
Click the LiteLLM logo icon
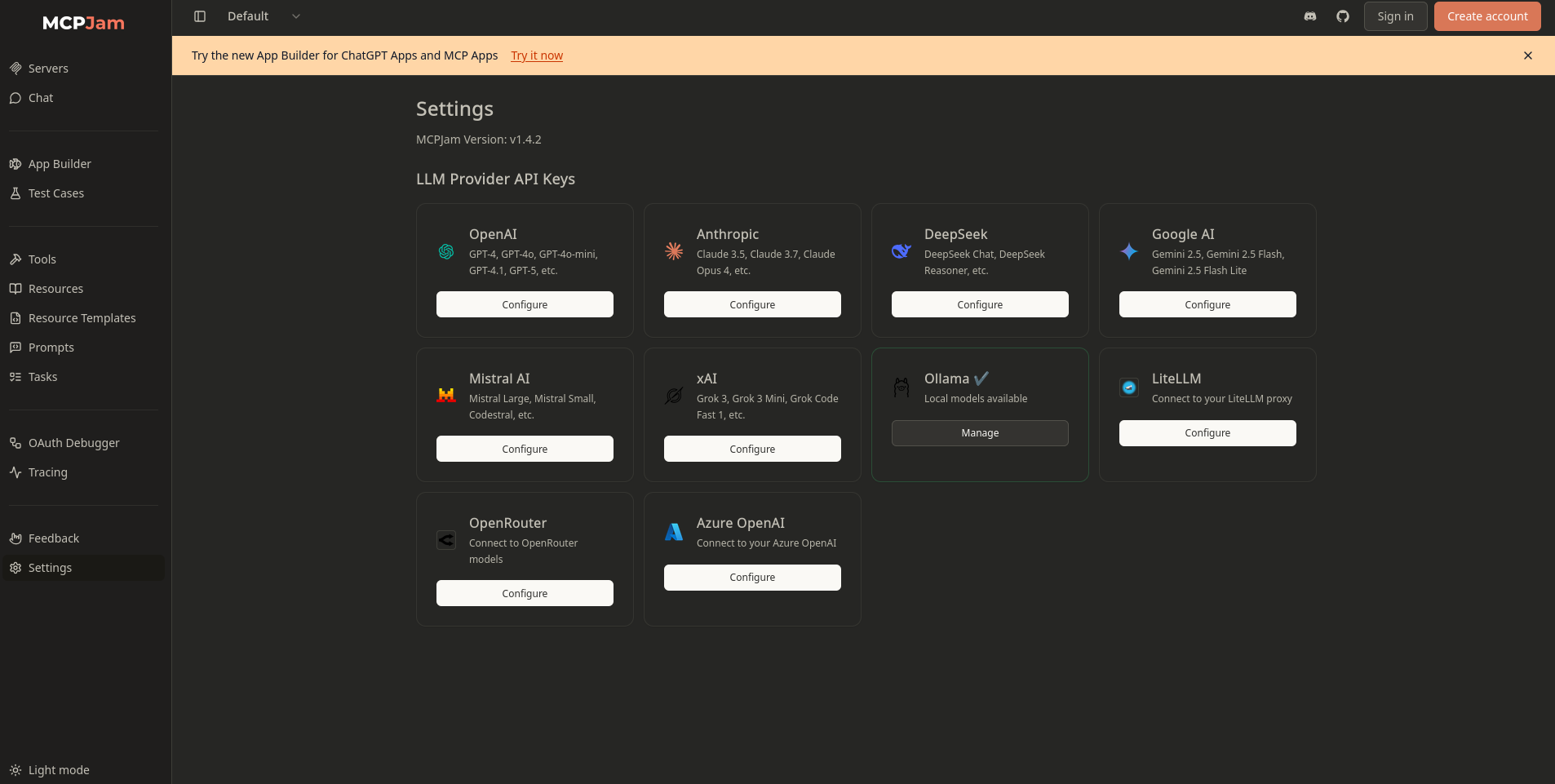[1129, 388]
